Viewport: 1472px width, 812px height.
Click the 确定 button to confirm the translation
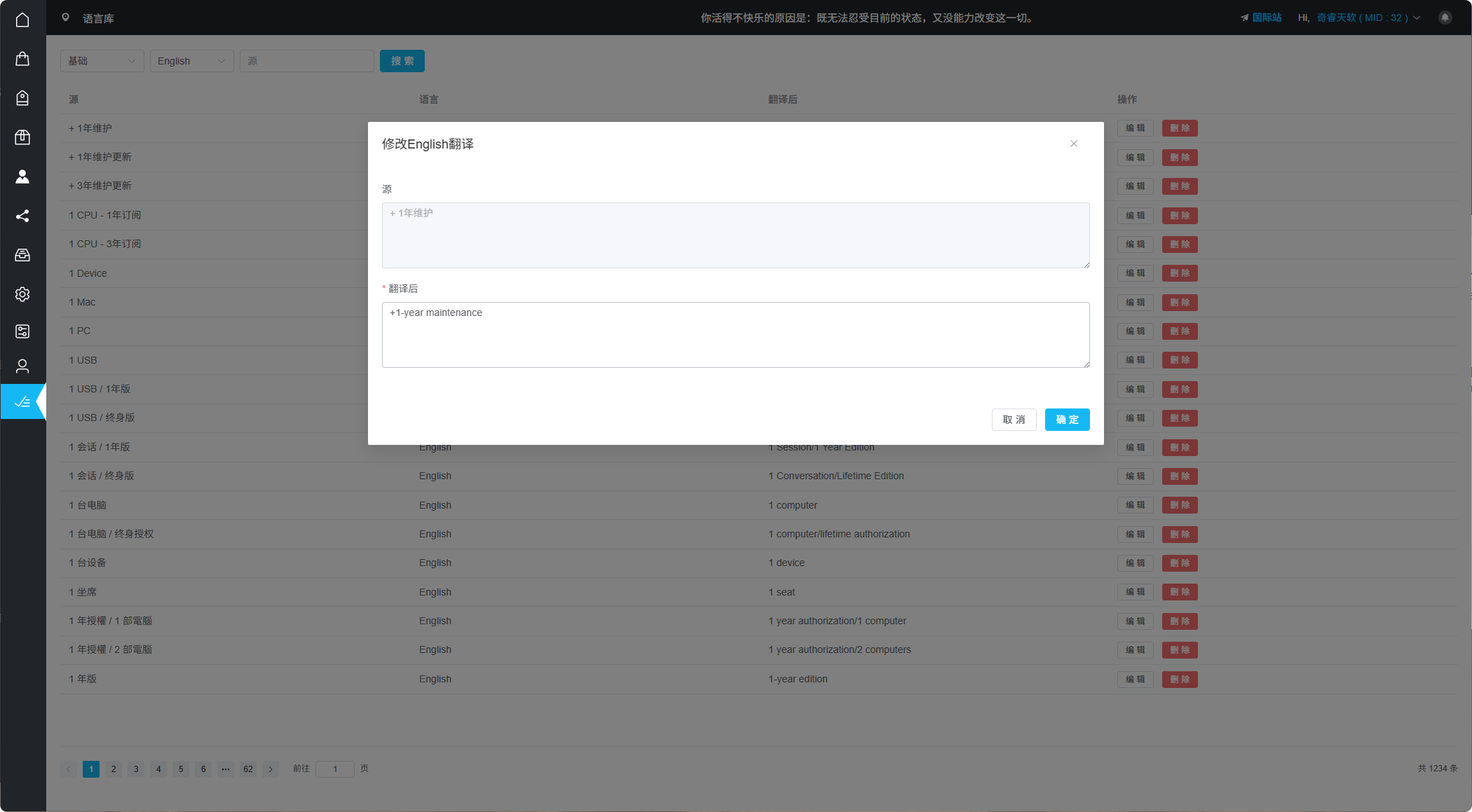(1067, 420)
